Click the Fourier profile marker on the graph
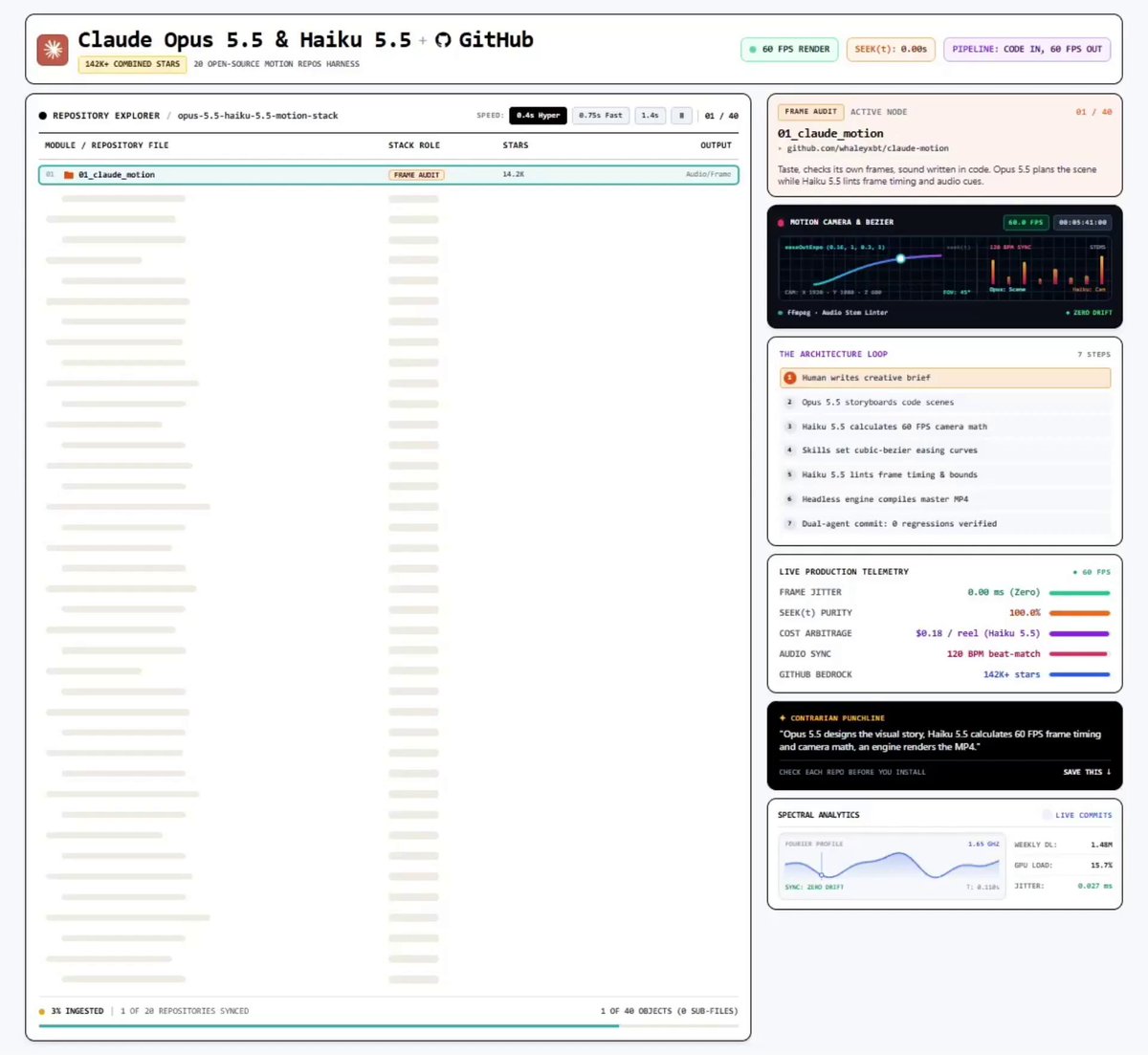Viewport: 1148px width, 1055px height. click(821, 874)
